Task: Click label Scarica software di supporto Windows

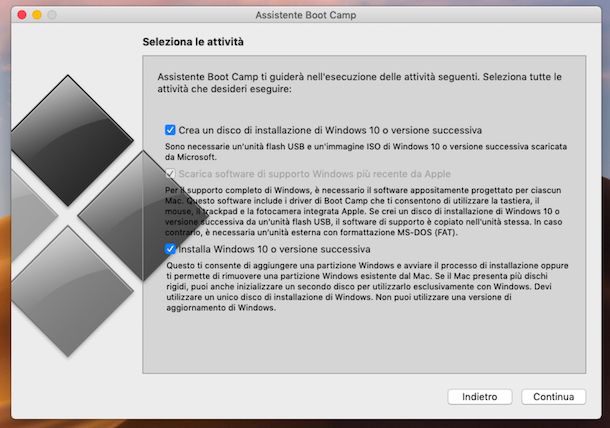Action: pos(314,174)
